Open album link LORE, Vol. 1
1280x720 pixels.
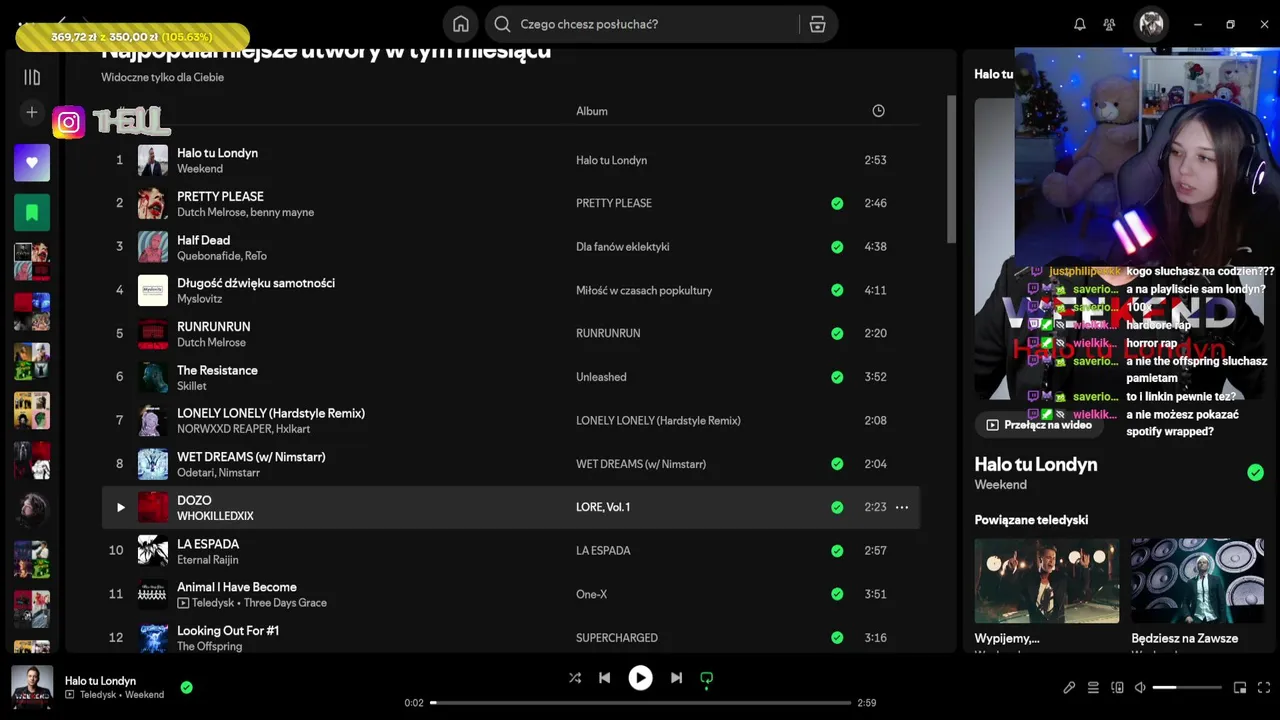tap(603, 507)
